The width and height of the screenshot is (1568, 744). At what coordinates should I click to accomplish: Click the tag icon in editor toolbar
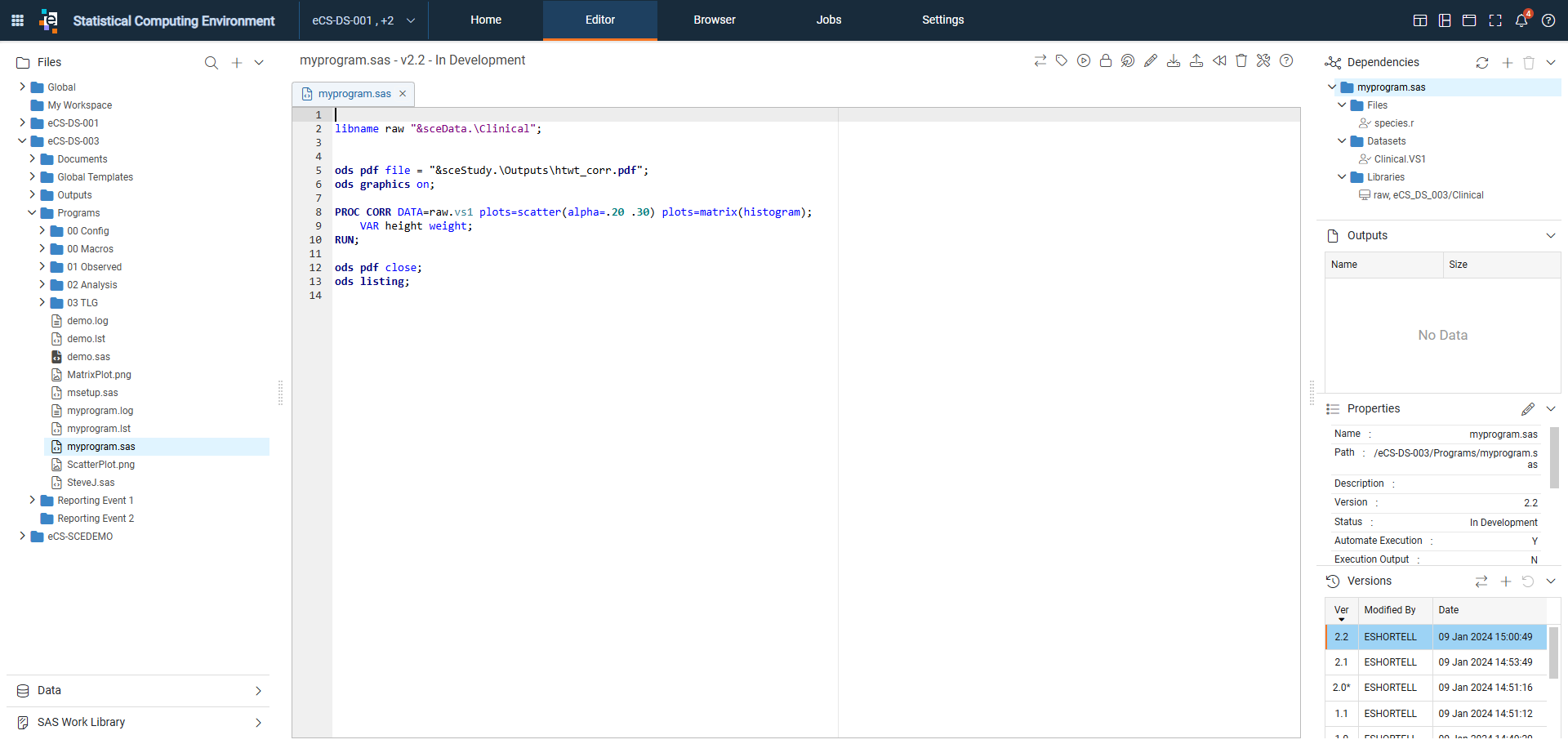pyautogui.click(x=1062, y=60)
